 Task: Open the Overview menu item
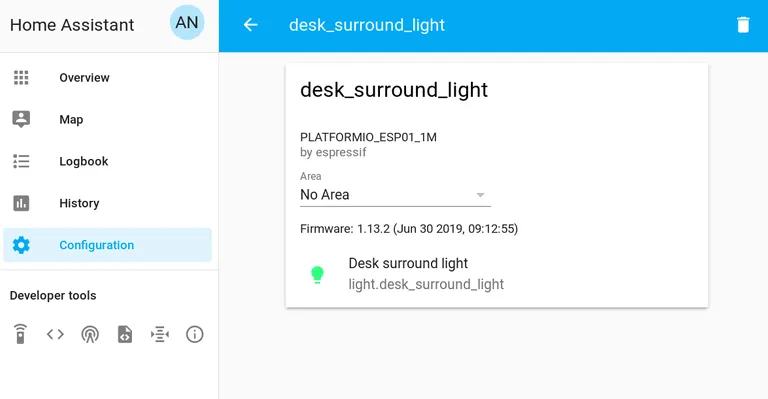tap(107, 77)
